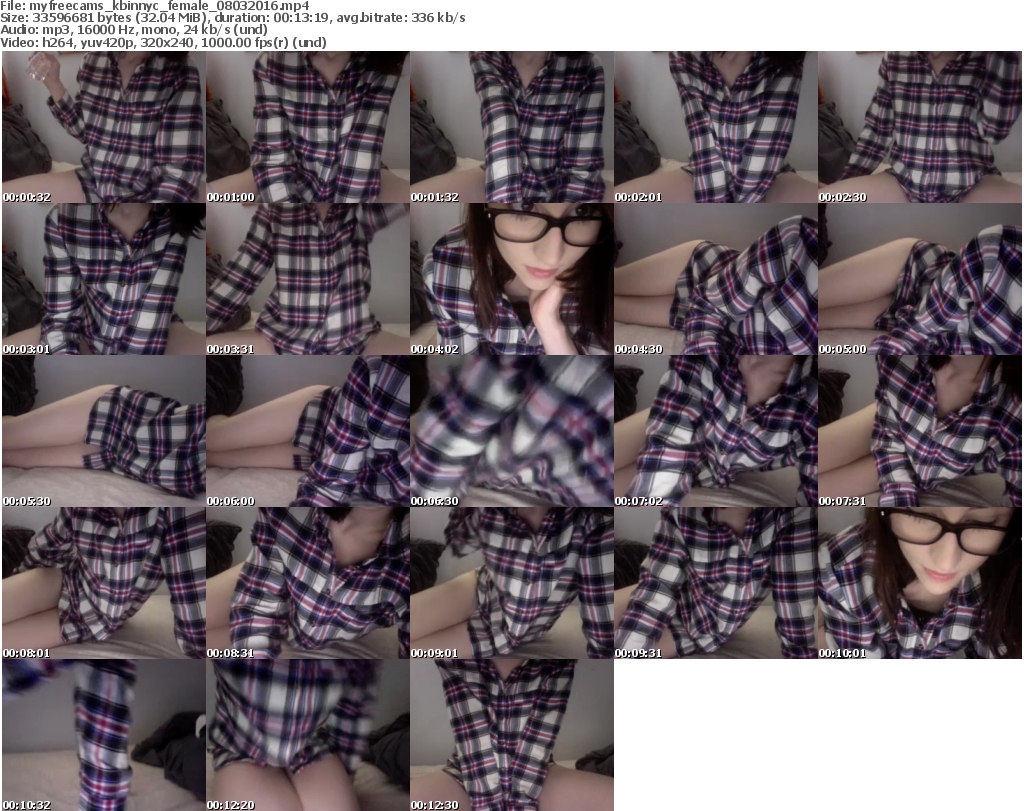Click the Audio mp3 info line

pyautogui.click(x=134, y=30)
